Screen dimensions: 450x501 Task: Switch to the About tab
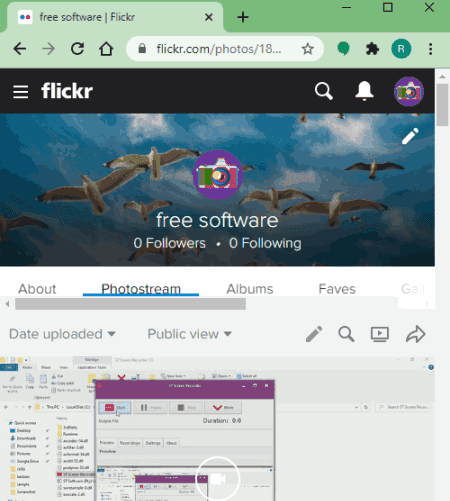point(37,289)
